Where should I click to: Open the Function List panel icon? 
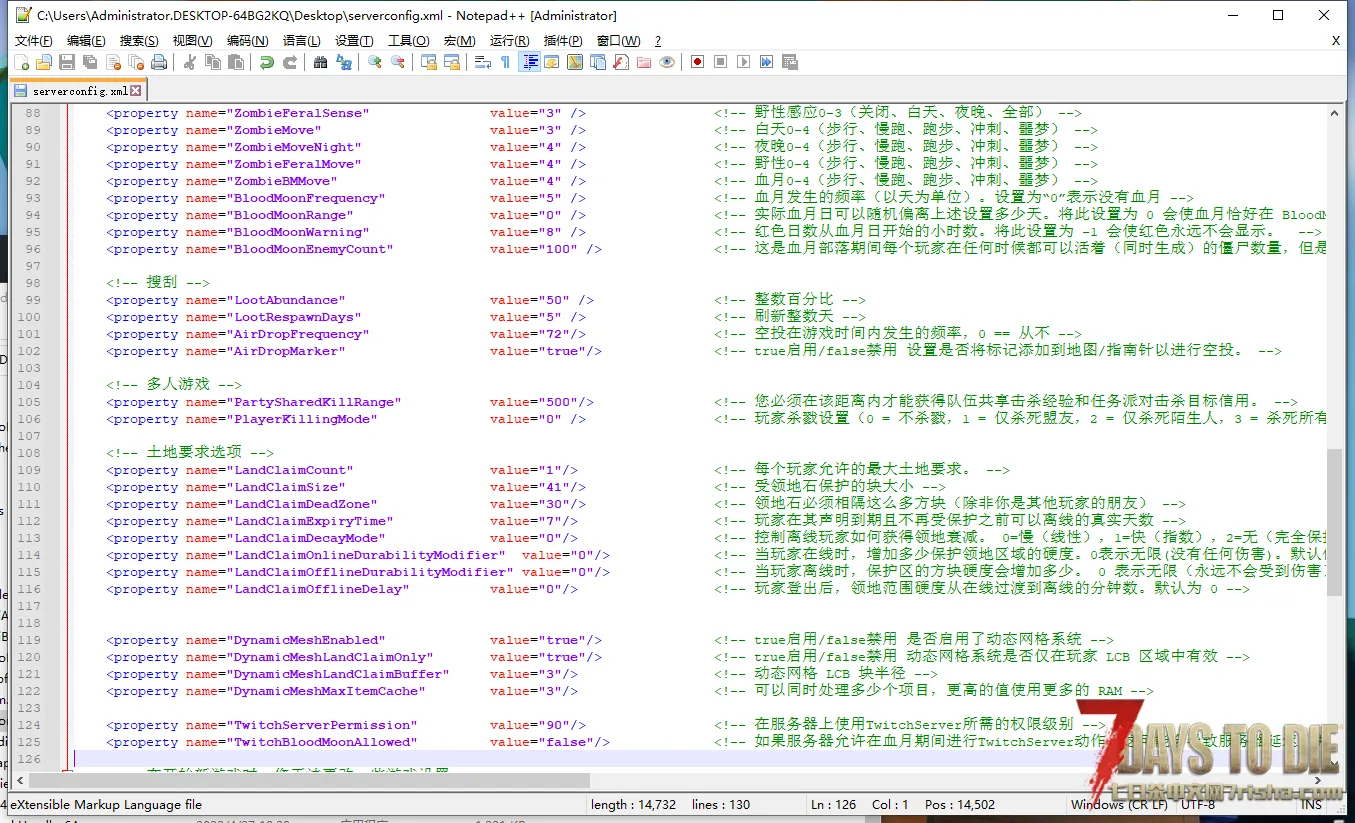pyautogui.click(x=621, y=62)
